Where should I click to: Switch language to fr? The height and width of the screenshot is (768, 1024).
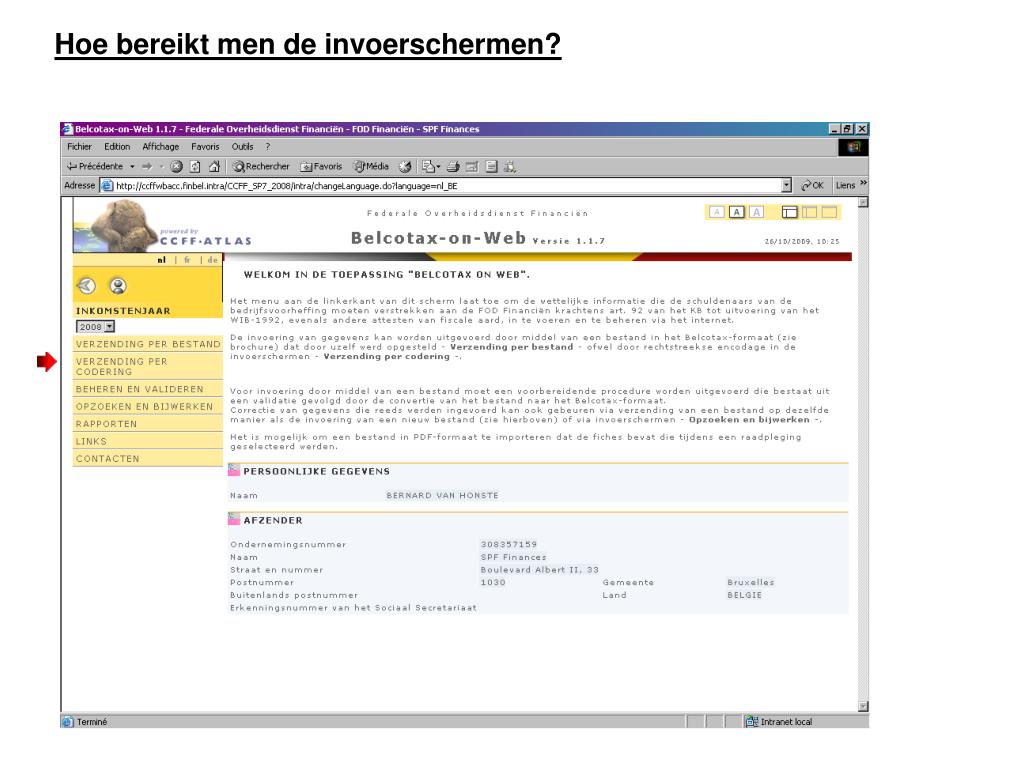pos(187,260)
